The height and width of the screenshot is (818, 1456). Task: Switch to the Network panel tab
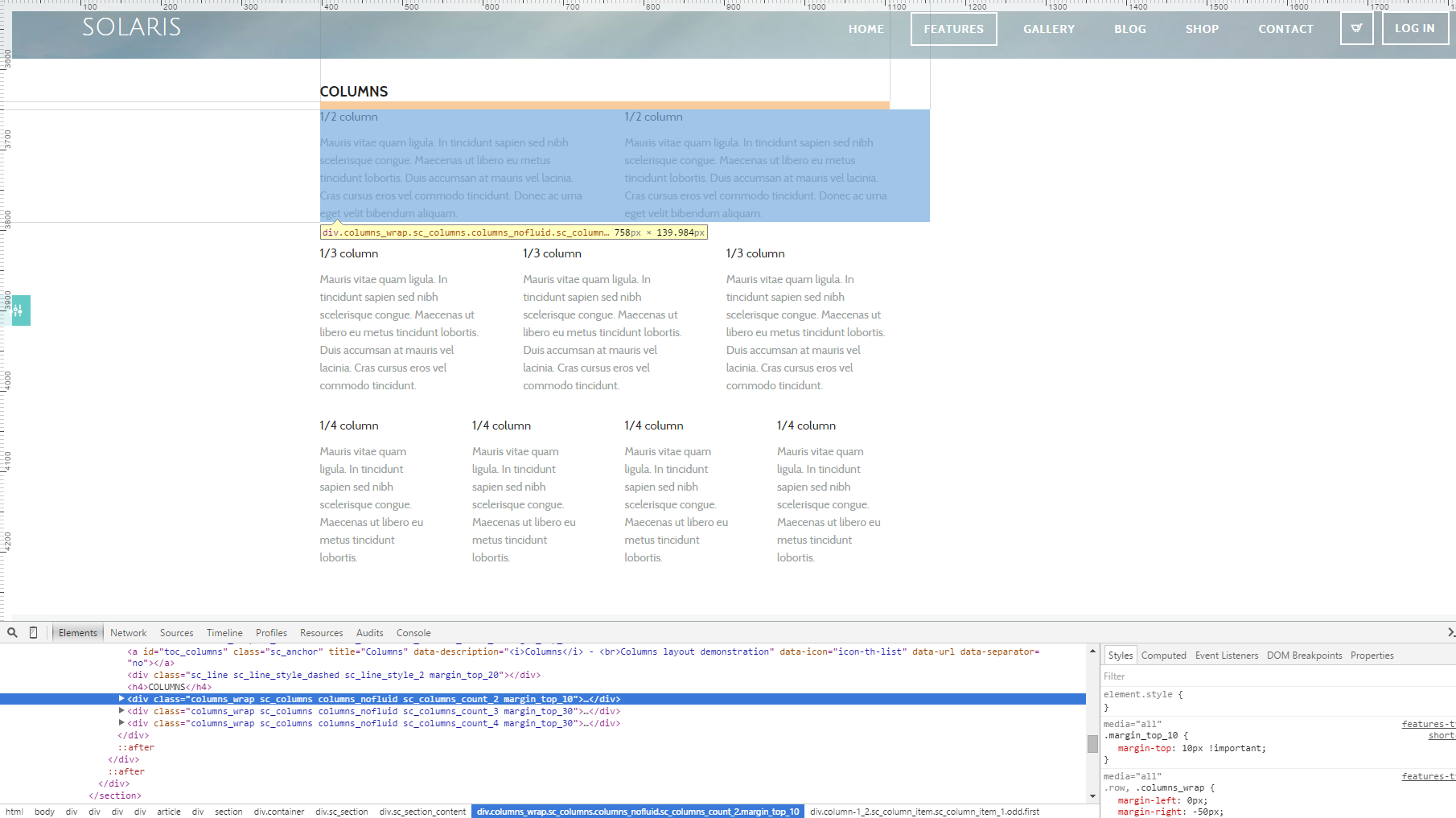pos(128,633)
